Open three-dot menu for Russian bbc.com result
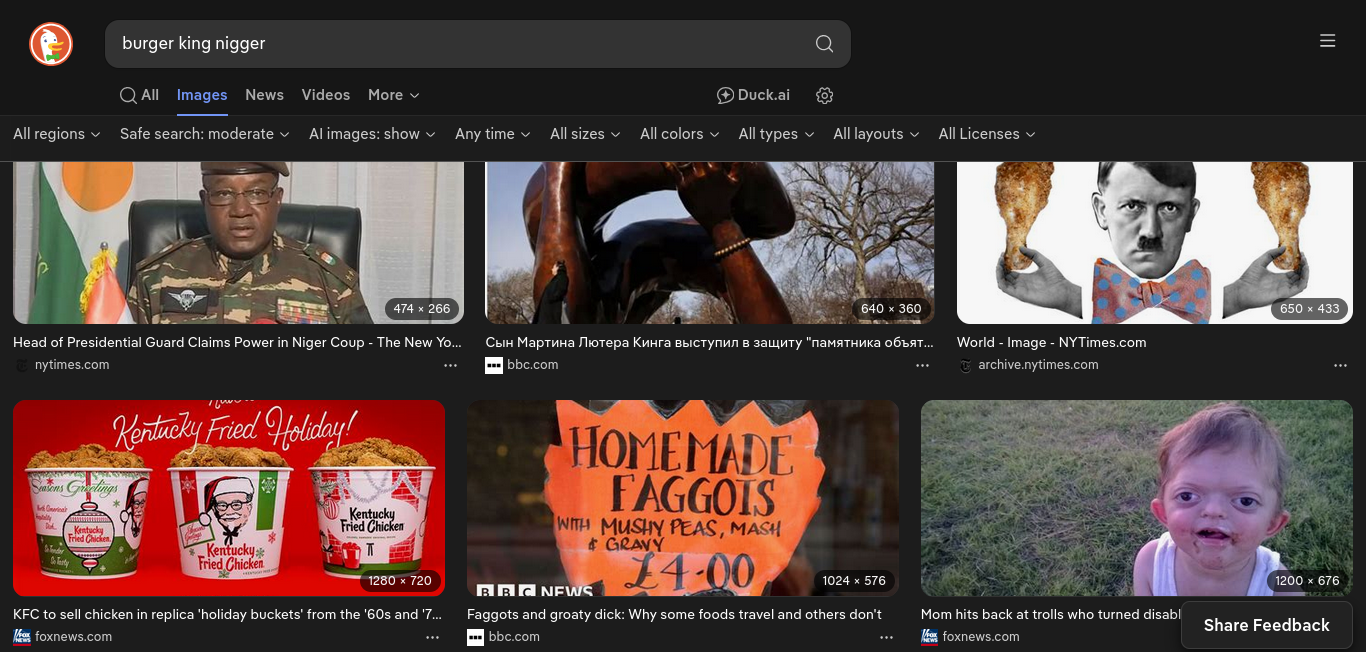This screenshot has width=1366, height=652. click(x=923, y=365)
